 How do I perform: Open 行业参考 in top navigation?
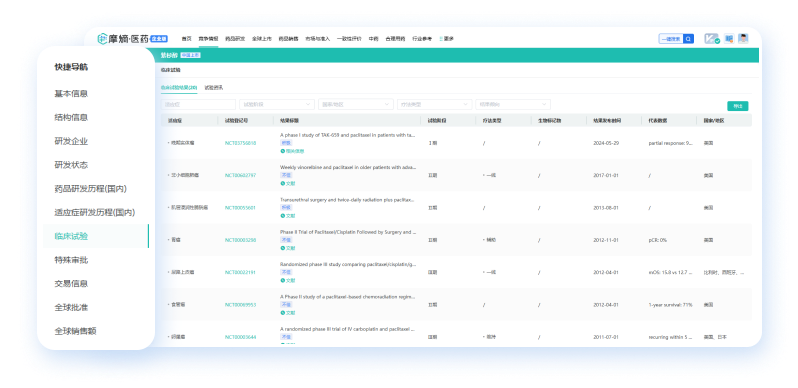coord(422,39)
